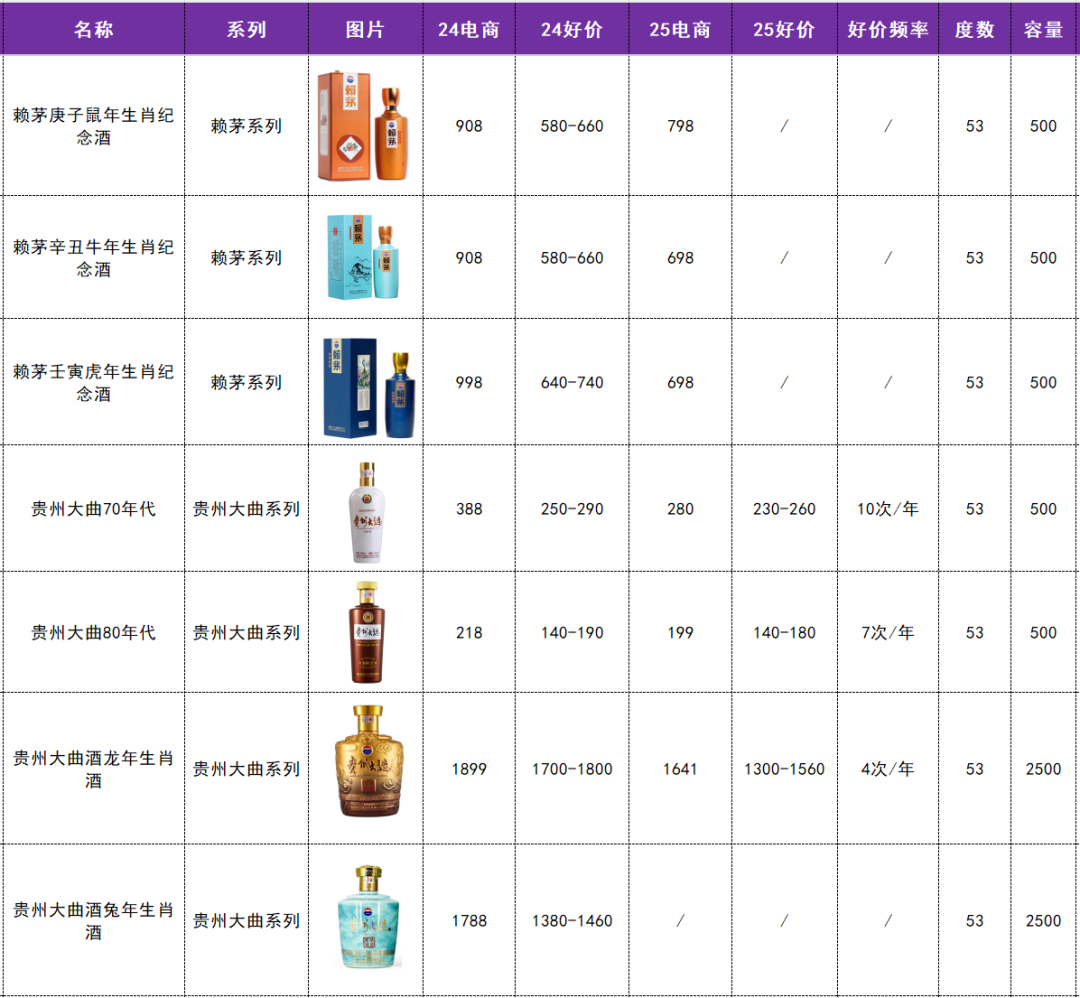The height and width of the screenshot is (998, 1080).
Task: Click the 250-290 price range cell
Action: (x=572, y=509)
